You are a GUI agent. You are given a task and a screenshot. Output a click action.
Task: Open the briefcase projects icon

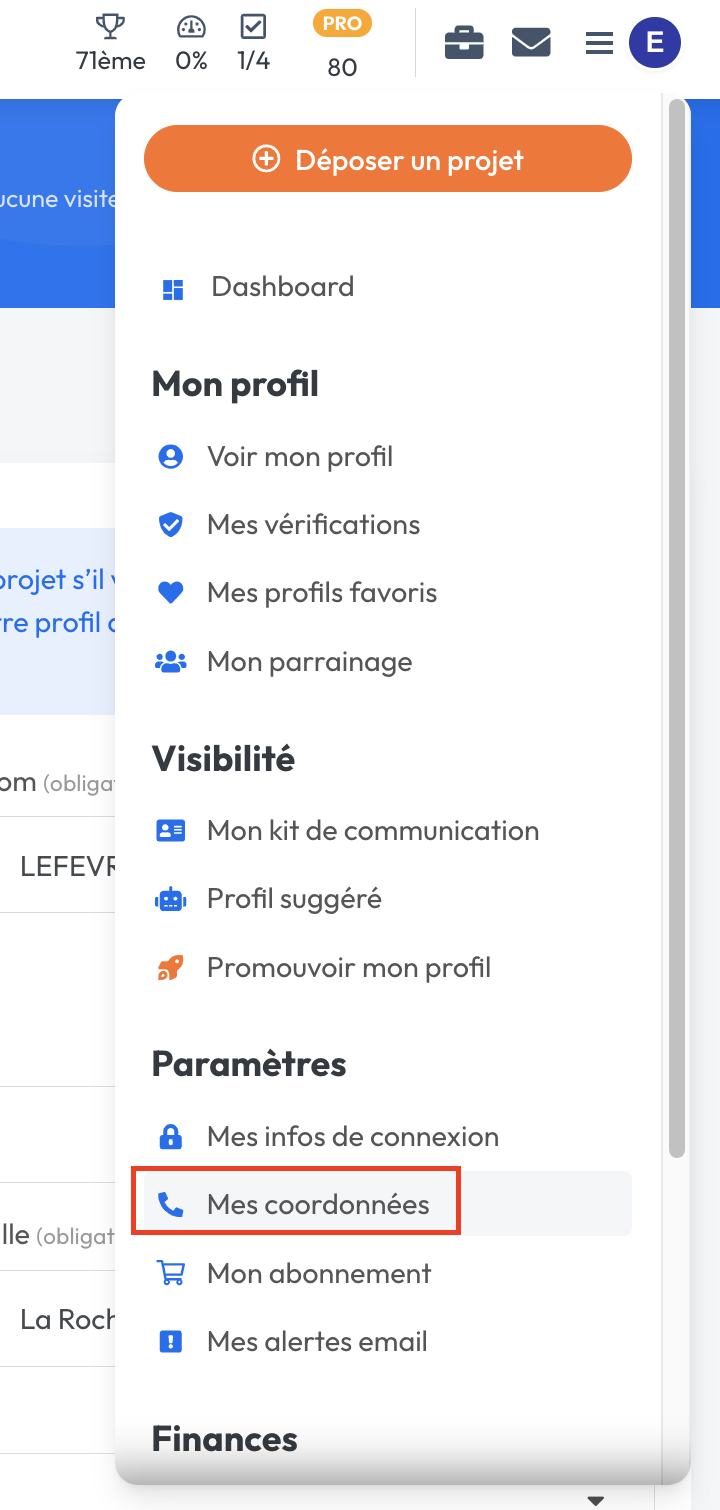tap(464, 43)
